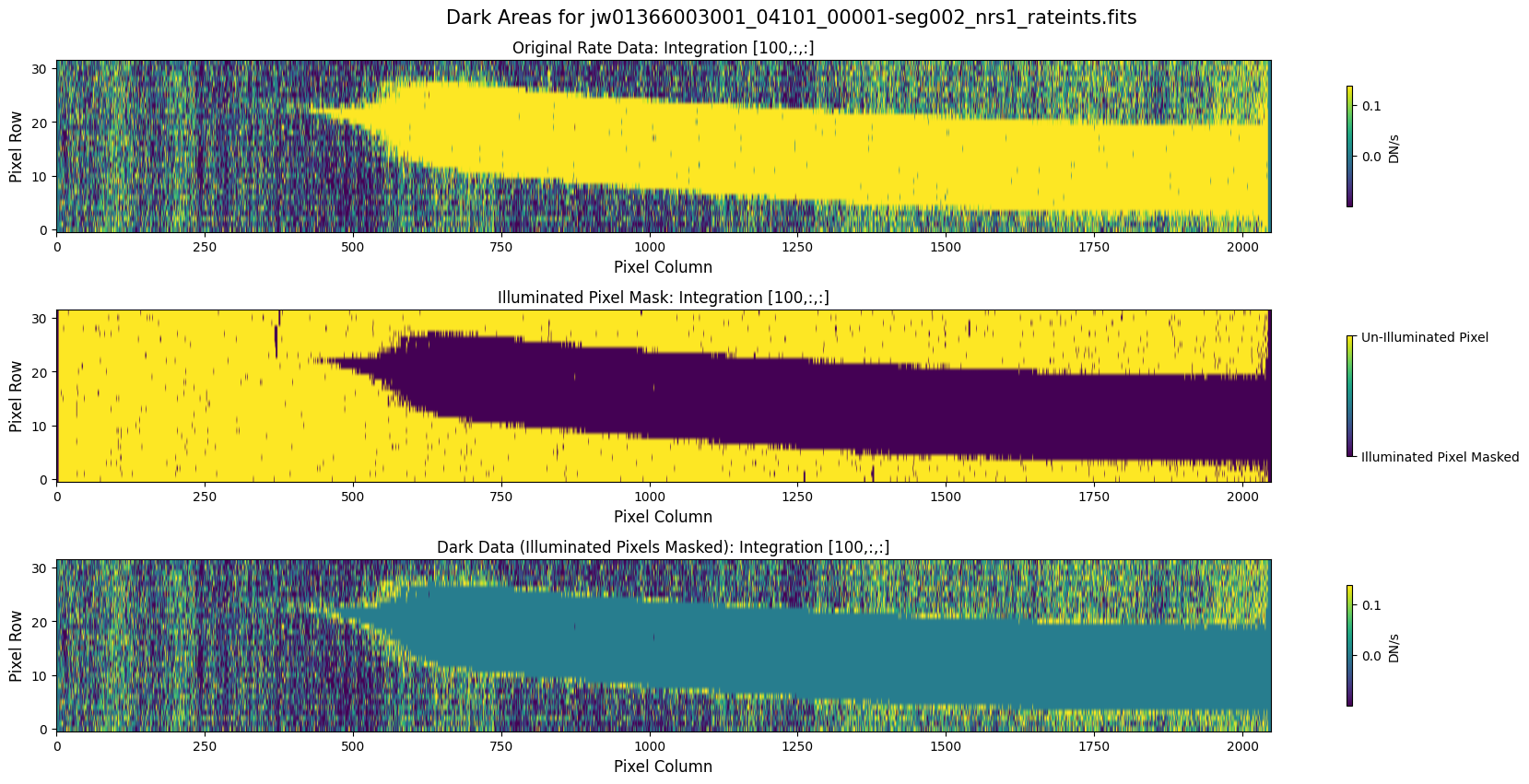The image size is (1529, 784).
Task: Click the 'Illuminated Pixel Masked' colorbar label
Action: tap(1440, 457)
